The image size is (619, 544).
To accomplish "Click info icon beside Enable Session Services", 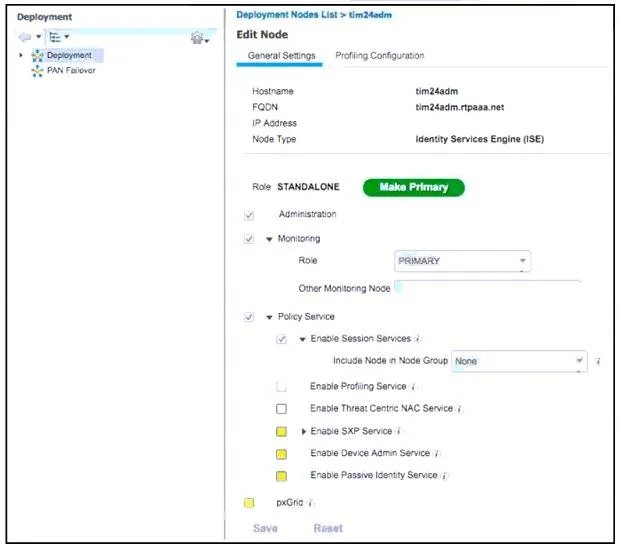I will point(418,339).
